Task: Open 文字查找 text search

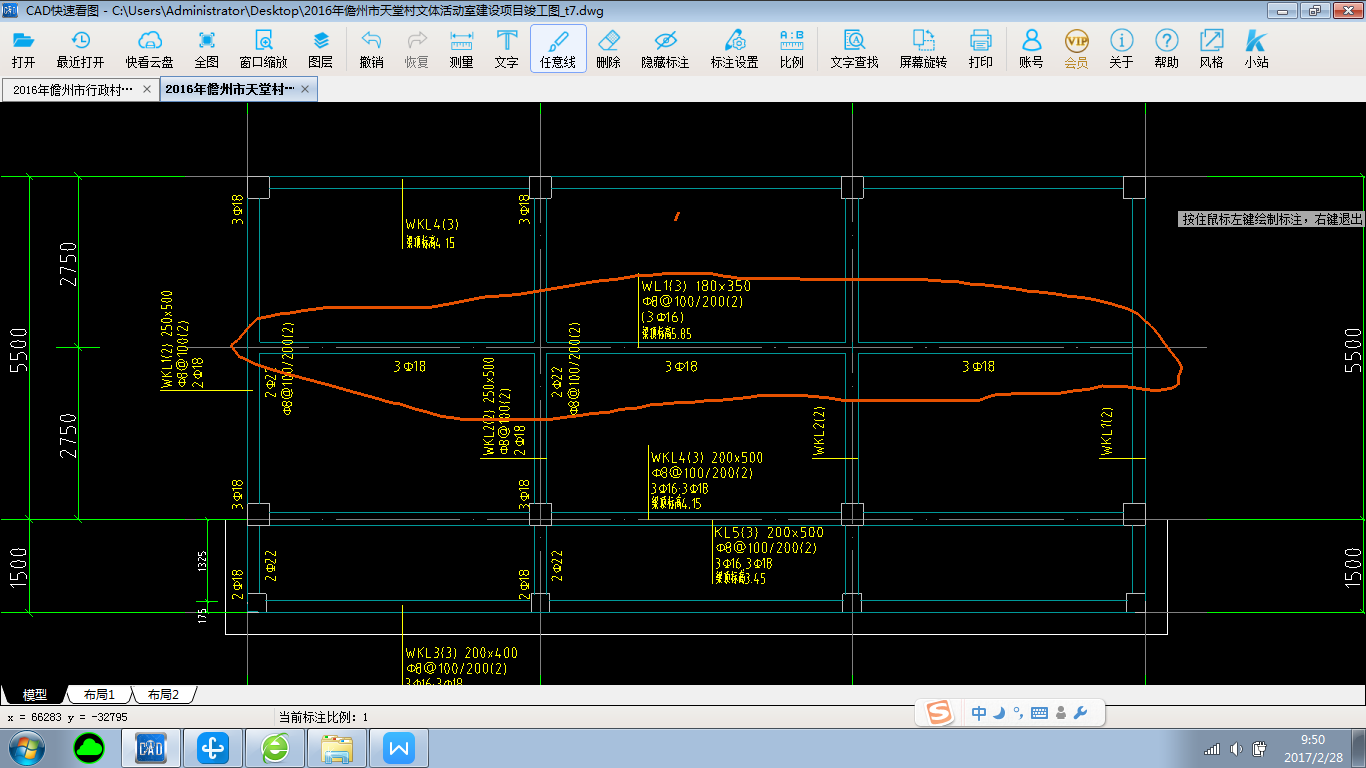Action: (855, 49)
